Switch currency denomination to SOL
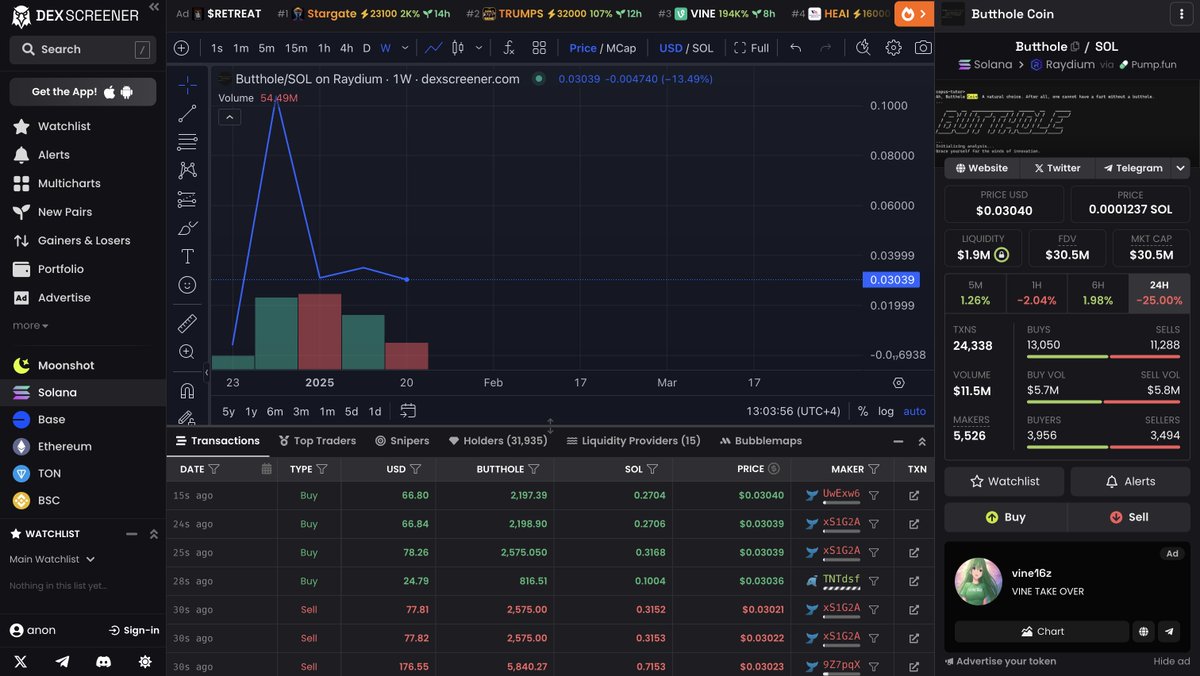 (702, 48)
